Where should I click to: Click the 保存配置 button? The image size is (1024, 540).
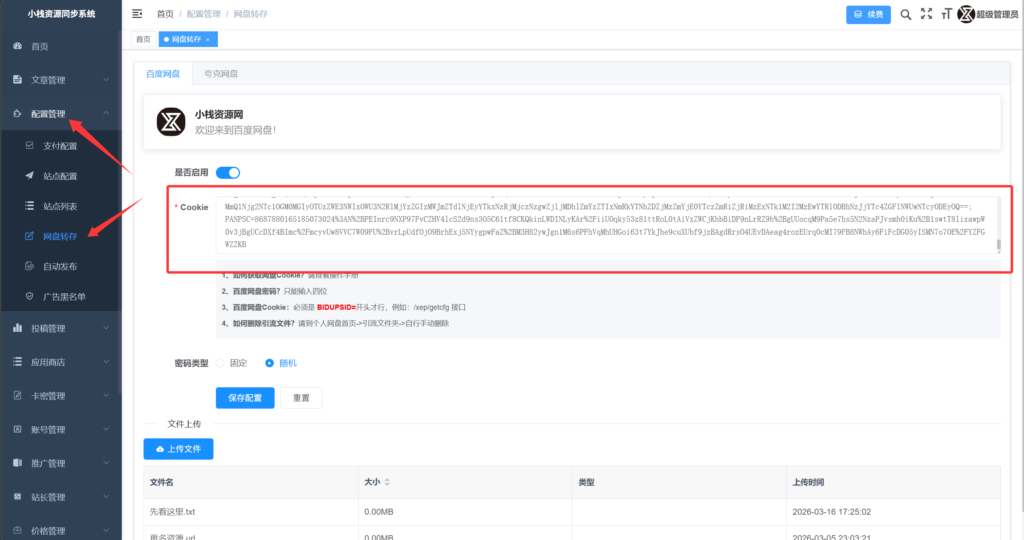[x=245, y=397]
